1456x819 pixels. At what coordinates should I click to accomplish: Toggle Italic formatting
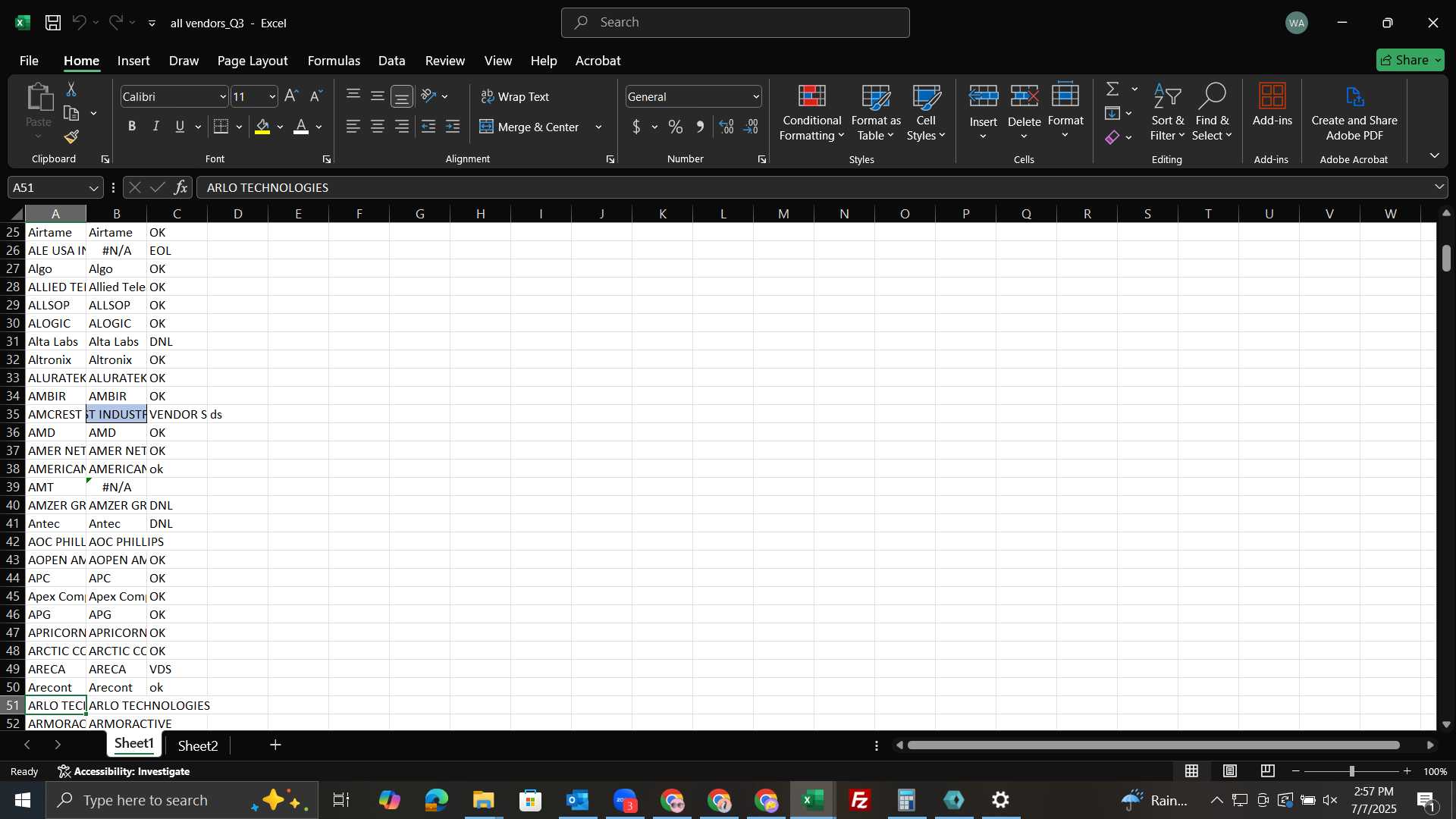(156, 127)
